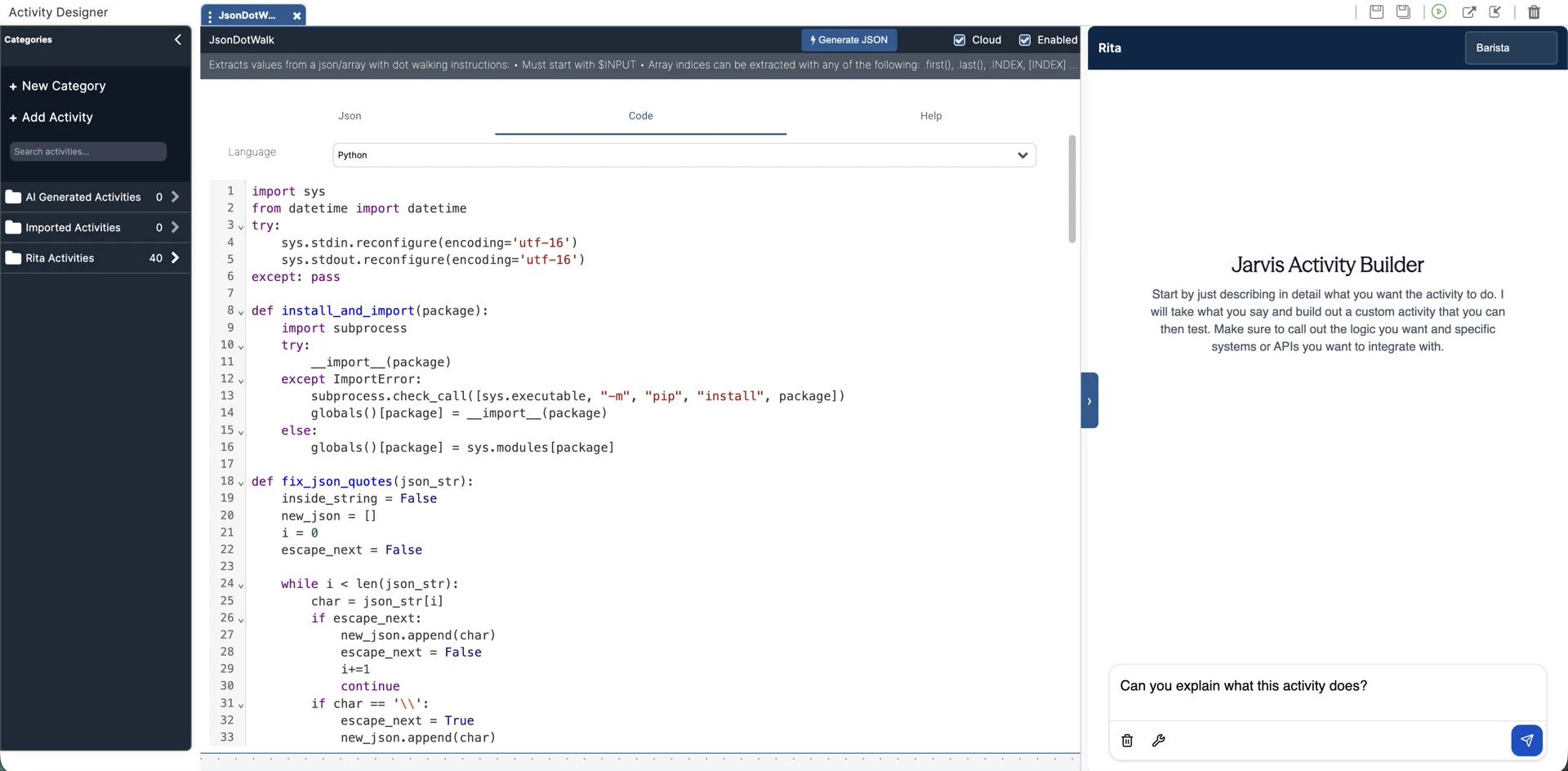Select the Code tab
The image size is (1568, 771).
pos(640,116)
